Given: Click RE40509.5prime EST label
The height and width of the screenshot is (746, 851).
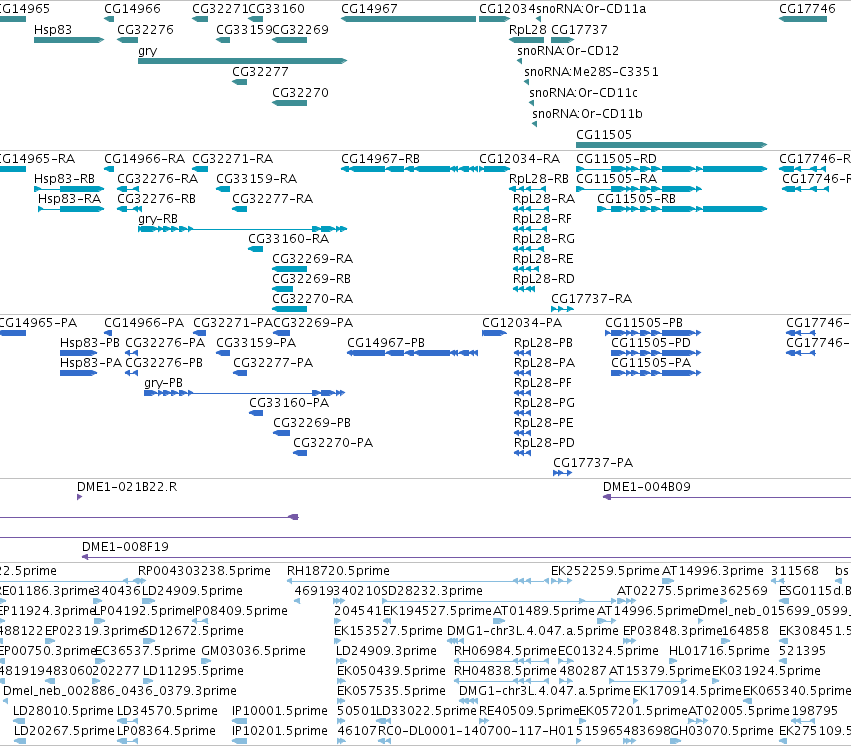Looking at the screenshot, I should (x=529, y=711).
